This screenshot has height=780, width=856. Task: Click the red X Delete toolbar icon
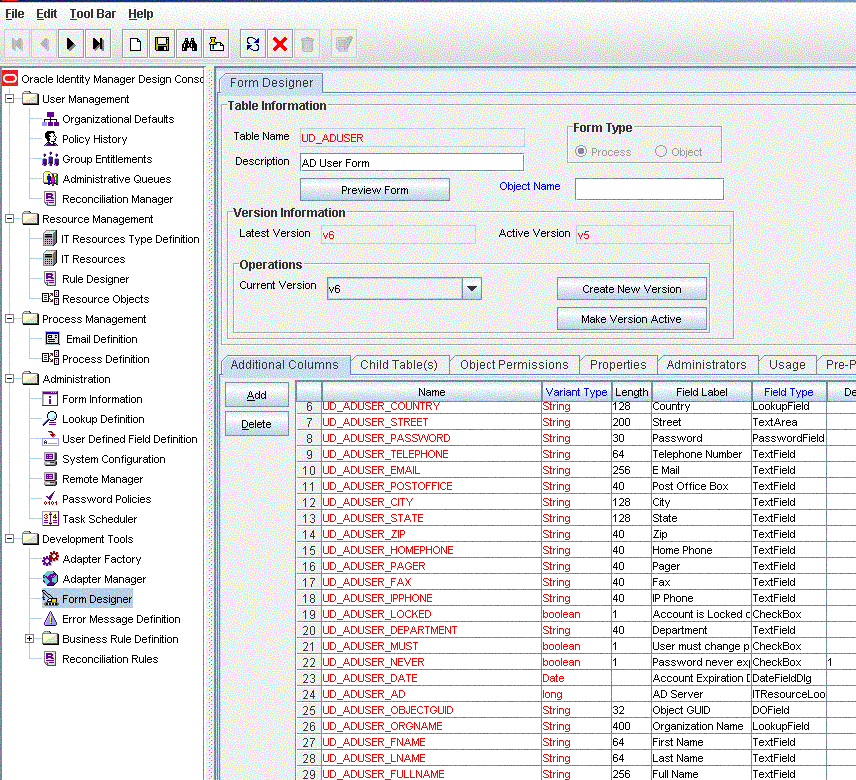click(x=280, y=44)
